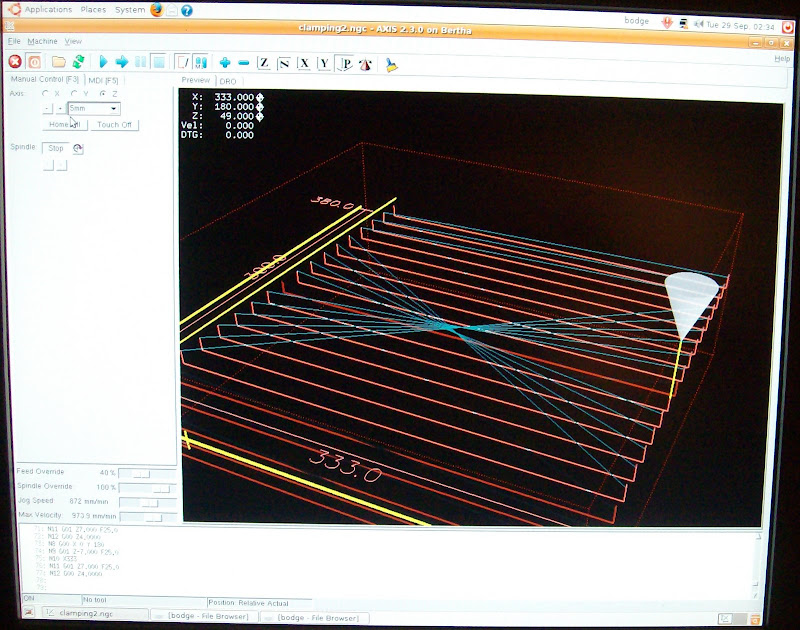Viewport: 800px width, 630px height.
Task: Clear the live plot with broom icon
Action: pyautogui.click(x=391, y=63)
